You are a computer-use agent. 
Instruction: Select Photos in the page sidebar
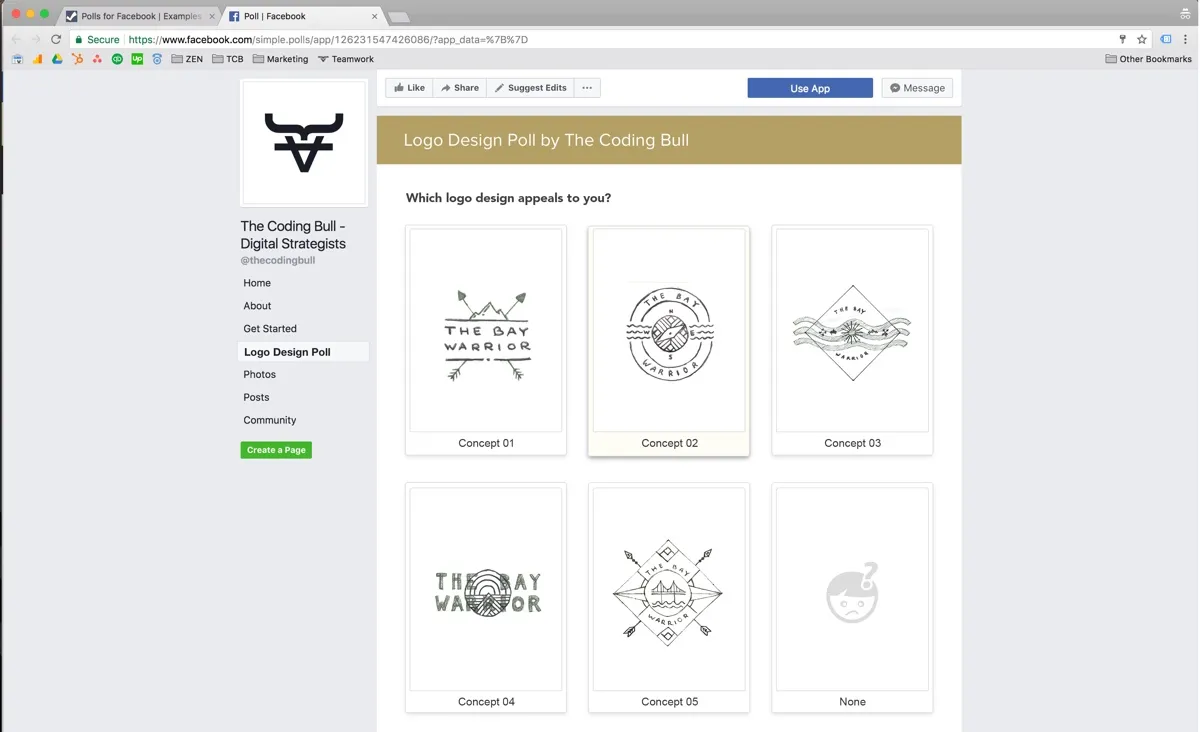tap(260, 374)
